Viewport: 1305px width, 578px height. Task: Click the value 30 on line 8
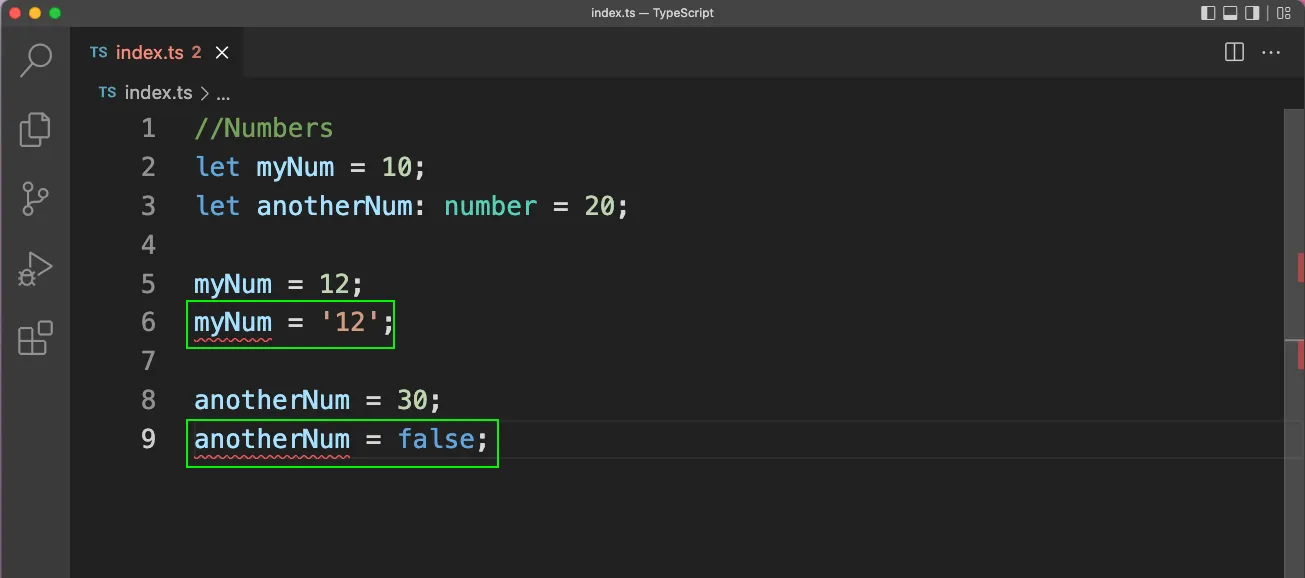[412, 400]
